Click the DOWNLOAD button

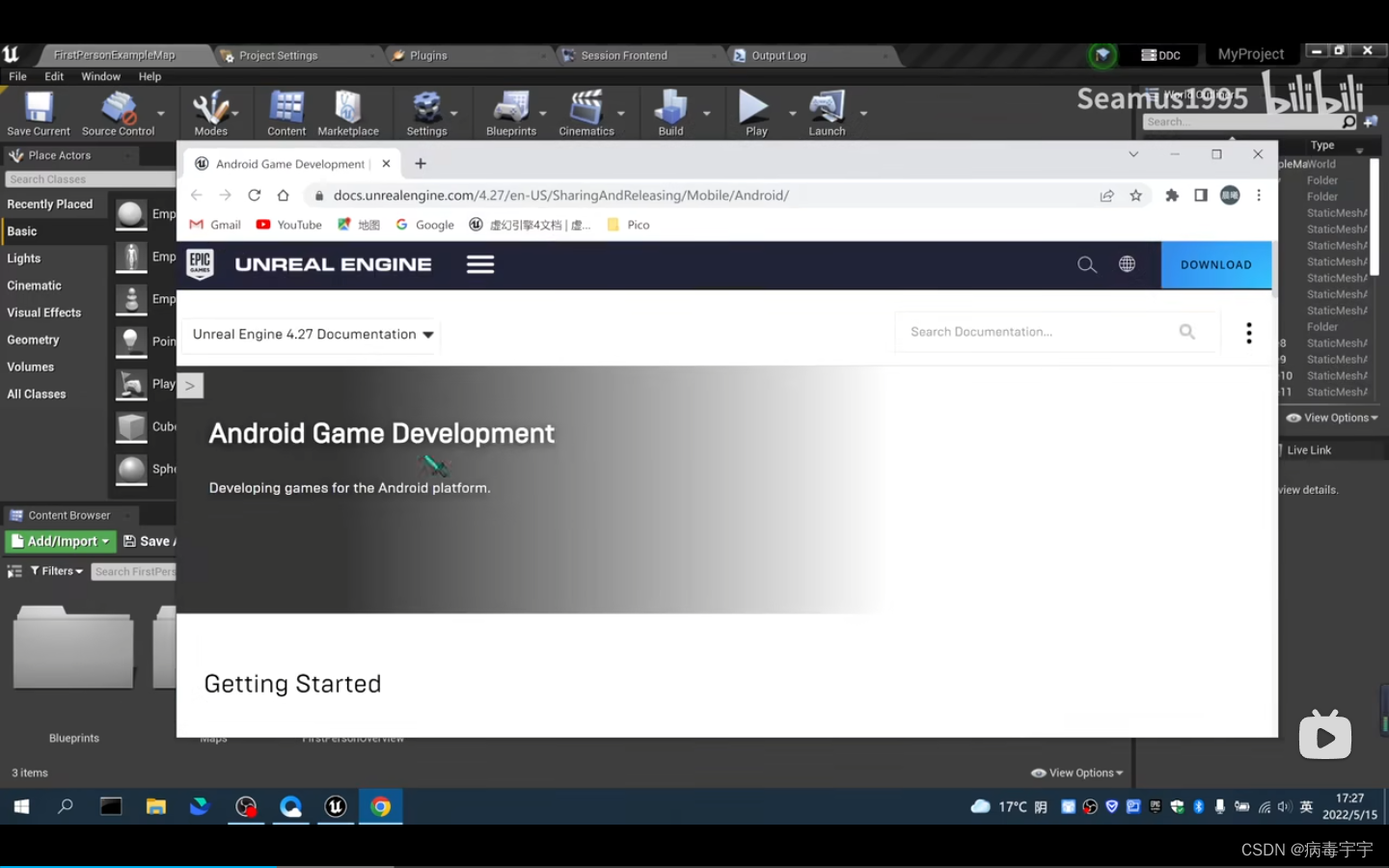pos(1216,265)
